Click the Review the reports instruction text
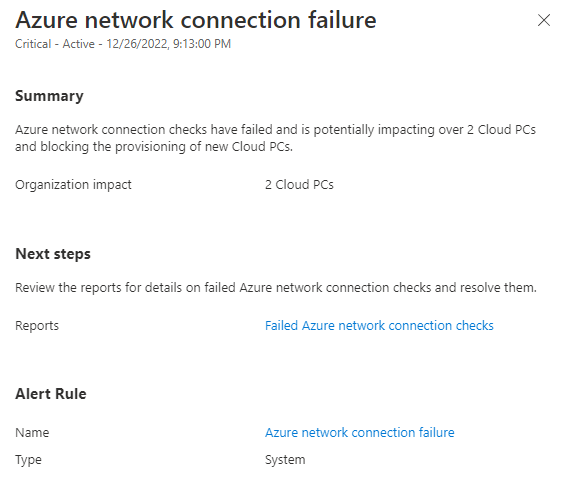Viewport: 571px width, 494px height. click(276, 288)
